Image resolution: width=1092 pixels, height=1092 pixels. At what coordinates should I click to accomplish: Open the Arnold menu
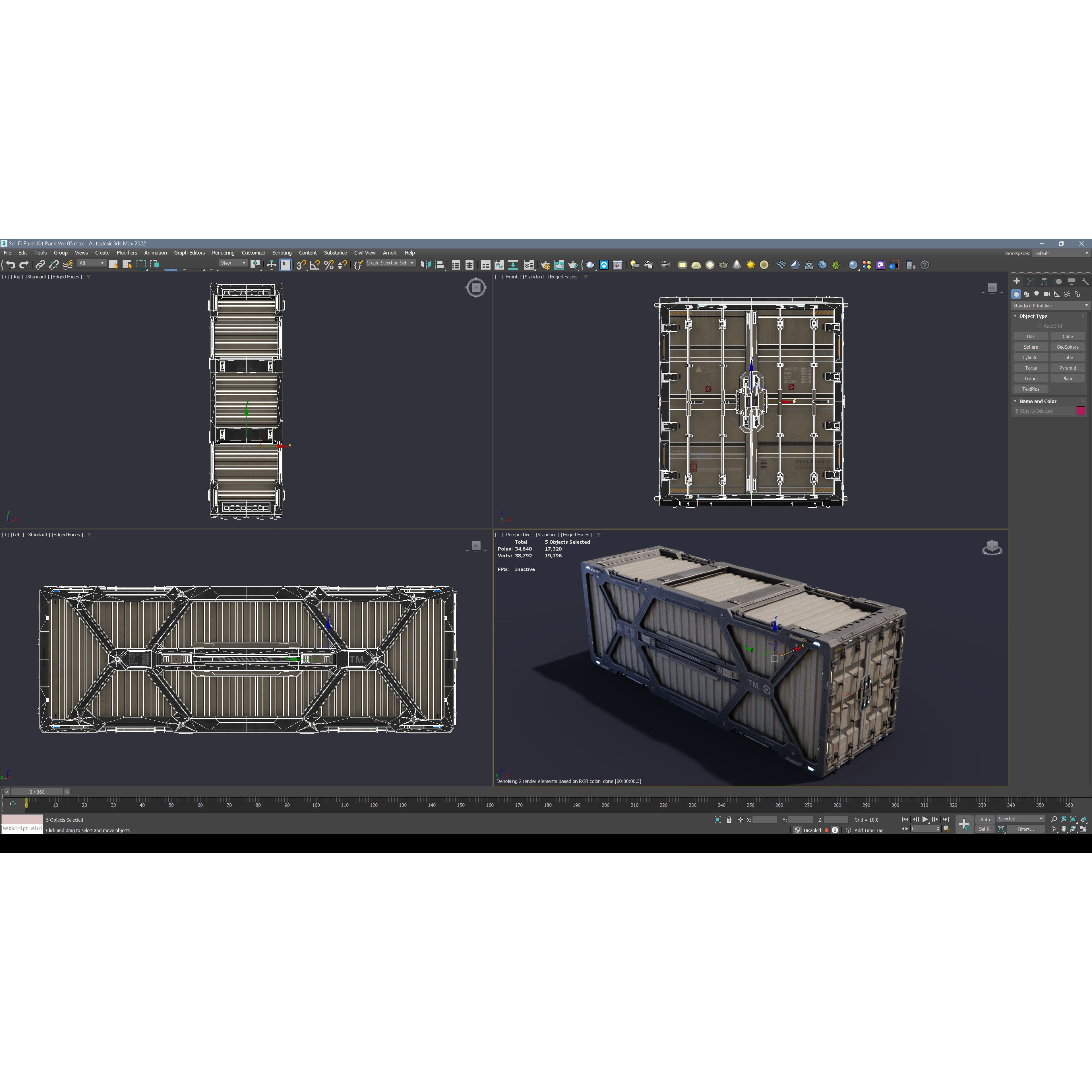pyautogui.click(x=390, y=253)
